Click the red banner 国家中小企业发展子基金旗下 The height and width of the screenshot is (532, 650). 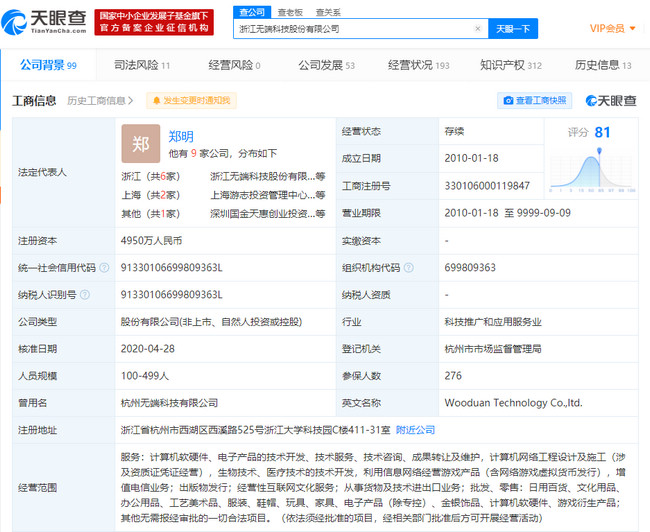[154, 22]
